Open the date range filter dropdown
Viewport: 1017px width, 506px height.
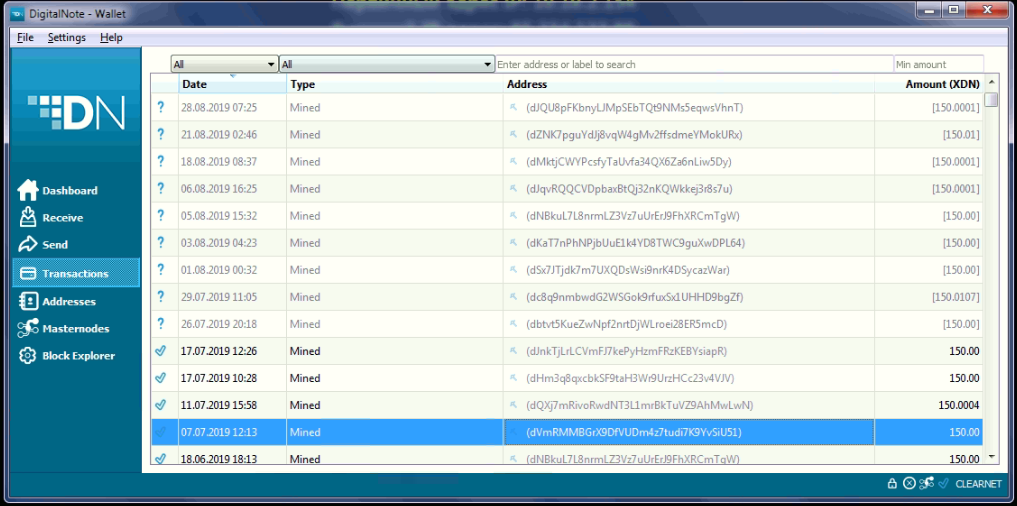(224, 65)
